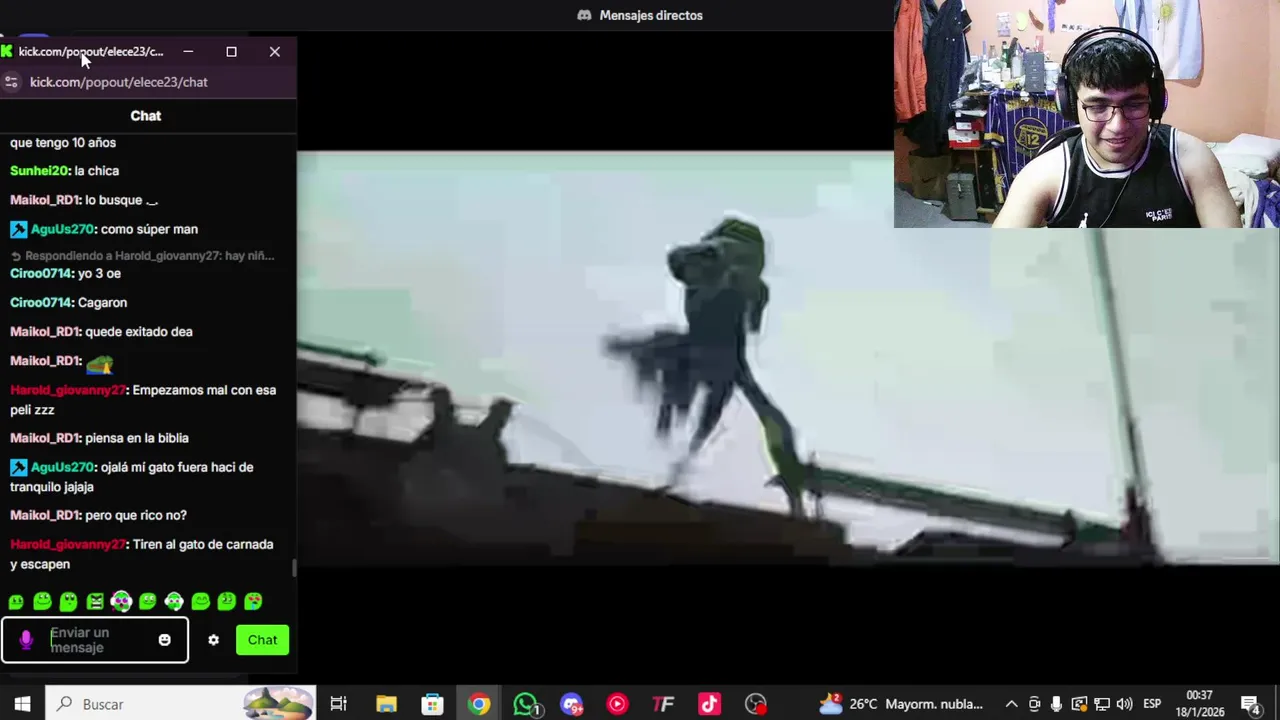Open the emoji picker smiley icon
Screen dimensions: 1280x720
click(x=164, y=640)
